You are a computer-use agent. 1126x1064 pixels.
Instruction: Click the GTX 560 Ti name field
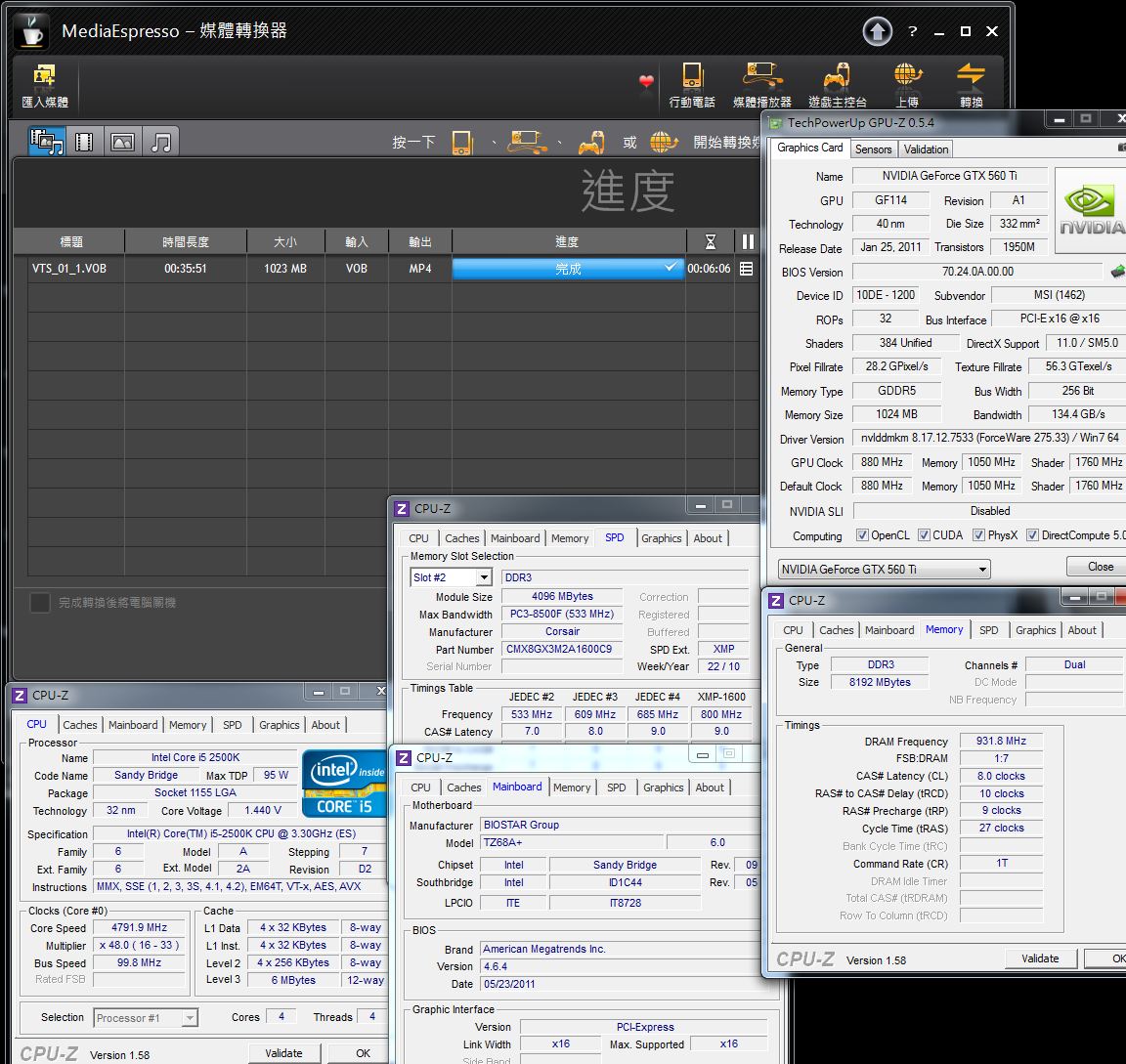coord(949,176)
